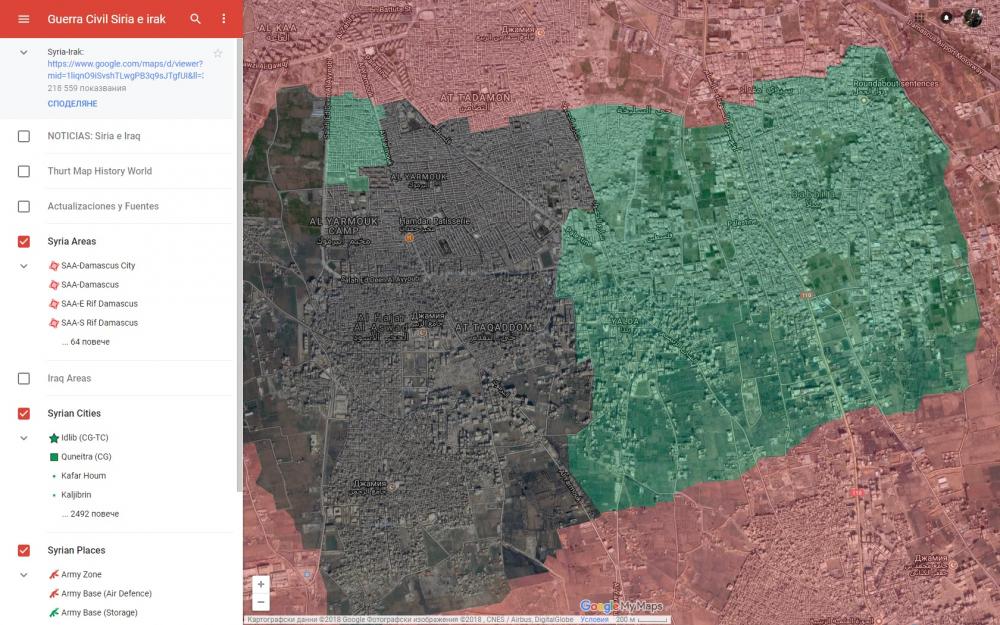Enable the NOTICIAS: Siria e Iraq layer
This screenshot has height=625, width=1000.
click(24, 136)
